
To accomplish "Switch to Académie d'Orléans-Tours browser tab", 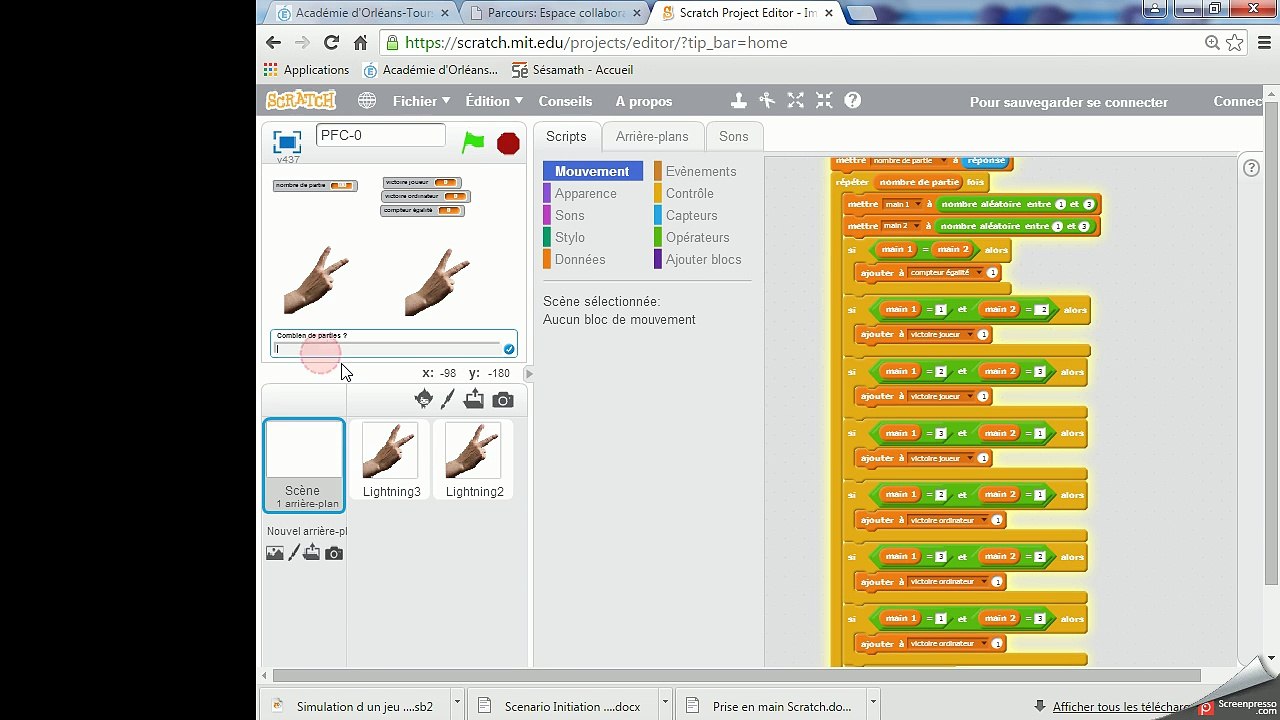I will click(364, 13).
